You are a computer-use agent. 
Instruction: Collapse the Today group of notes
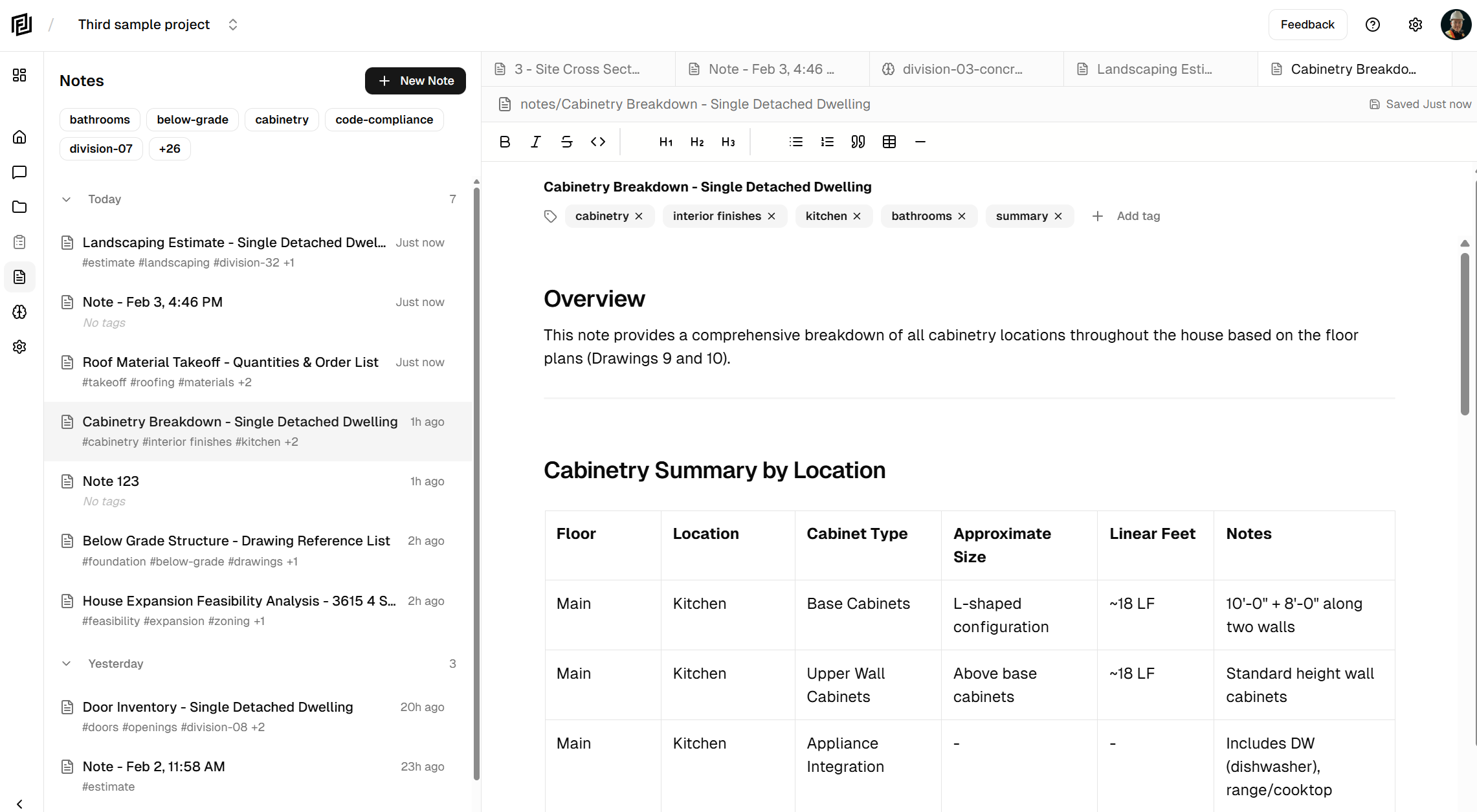point(67,199)
